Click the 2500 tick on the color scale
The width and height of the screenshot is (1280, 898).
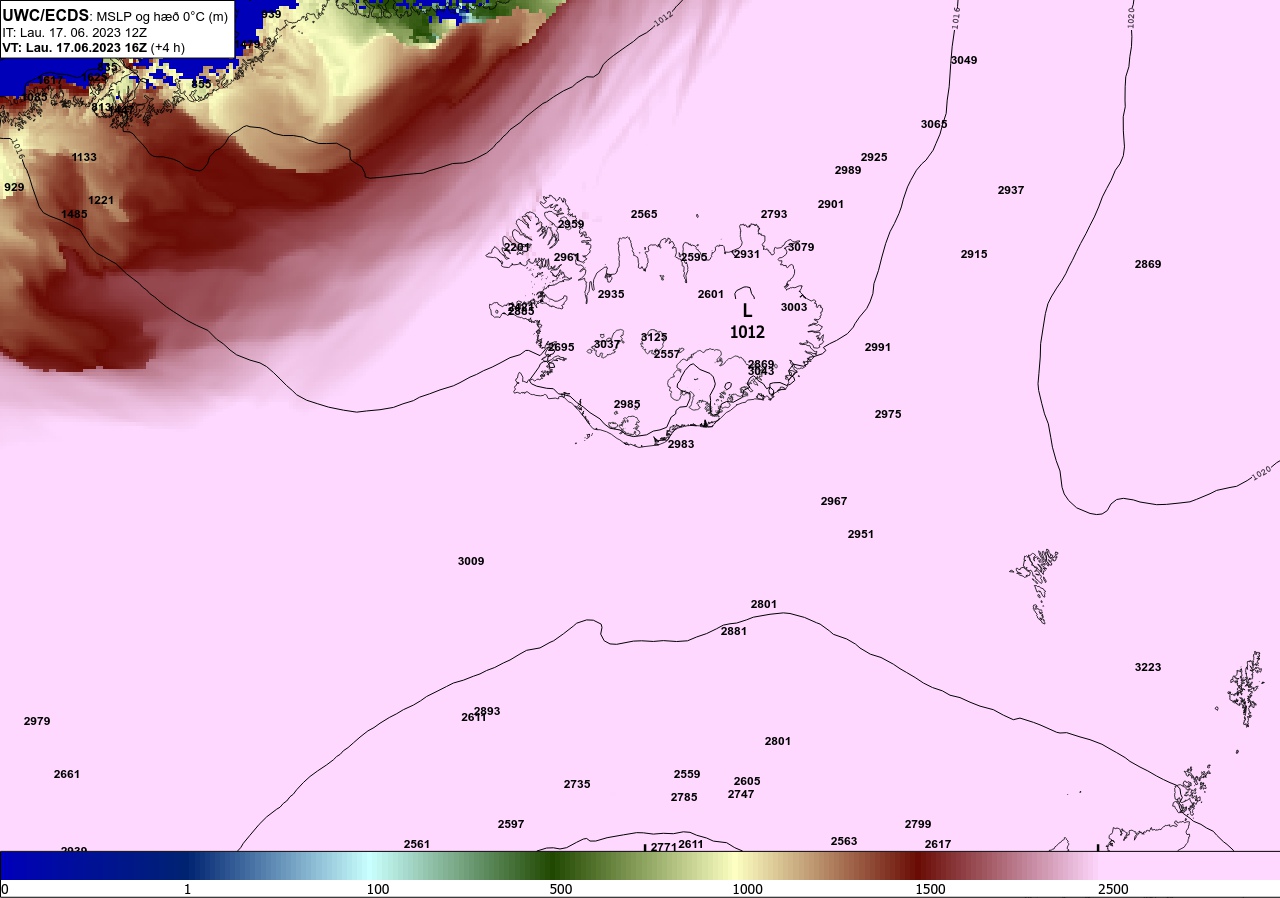coord(1113,889)
